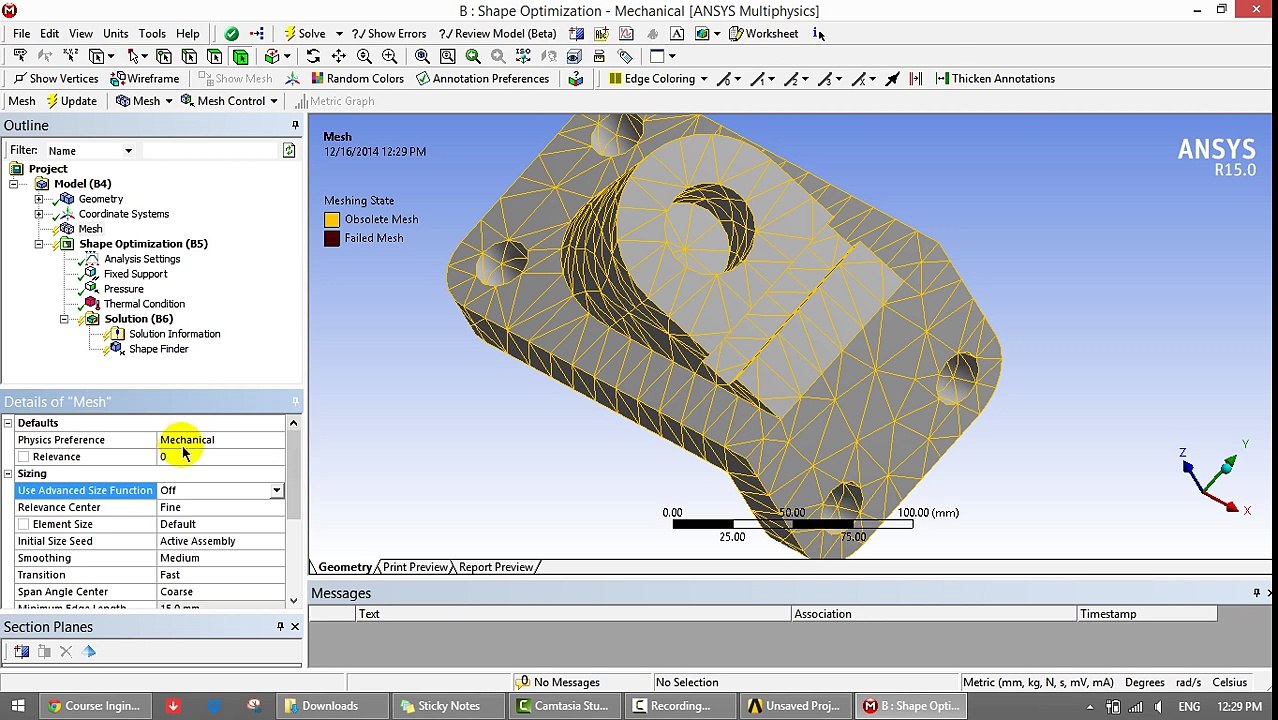Open the Use Advanced Size Function dropdown

click(276, 491)
